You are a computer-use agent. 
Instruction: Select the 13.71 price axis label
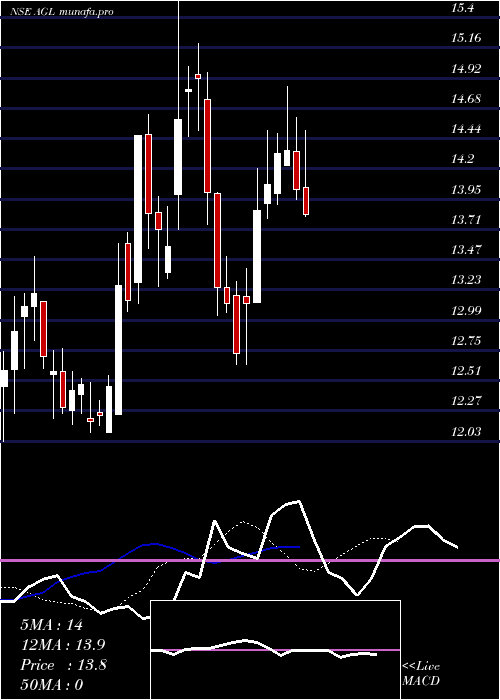[x=466, y=220]
